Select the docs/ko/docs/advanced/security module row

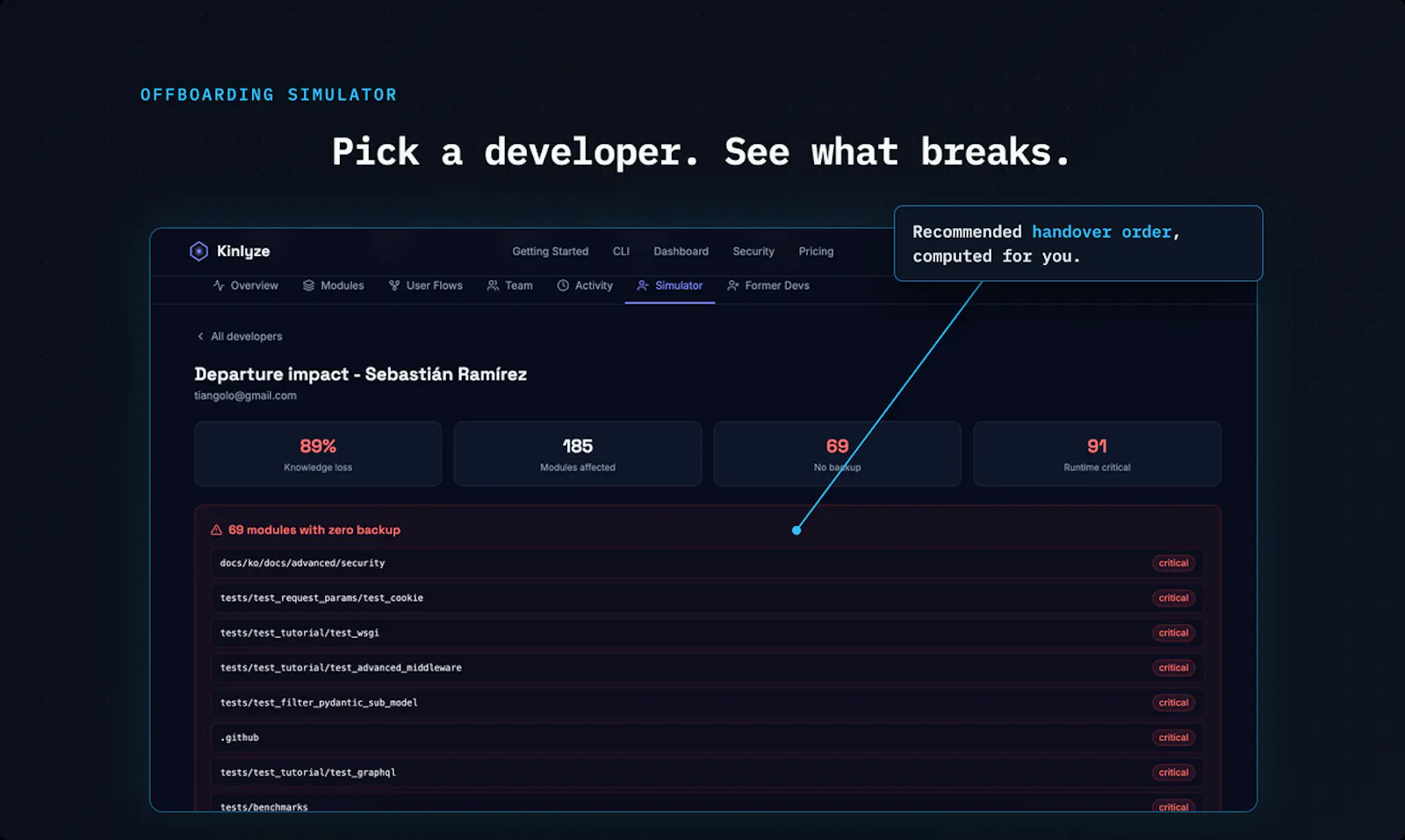pyautogui.click(x=707, y=564)
